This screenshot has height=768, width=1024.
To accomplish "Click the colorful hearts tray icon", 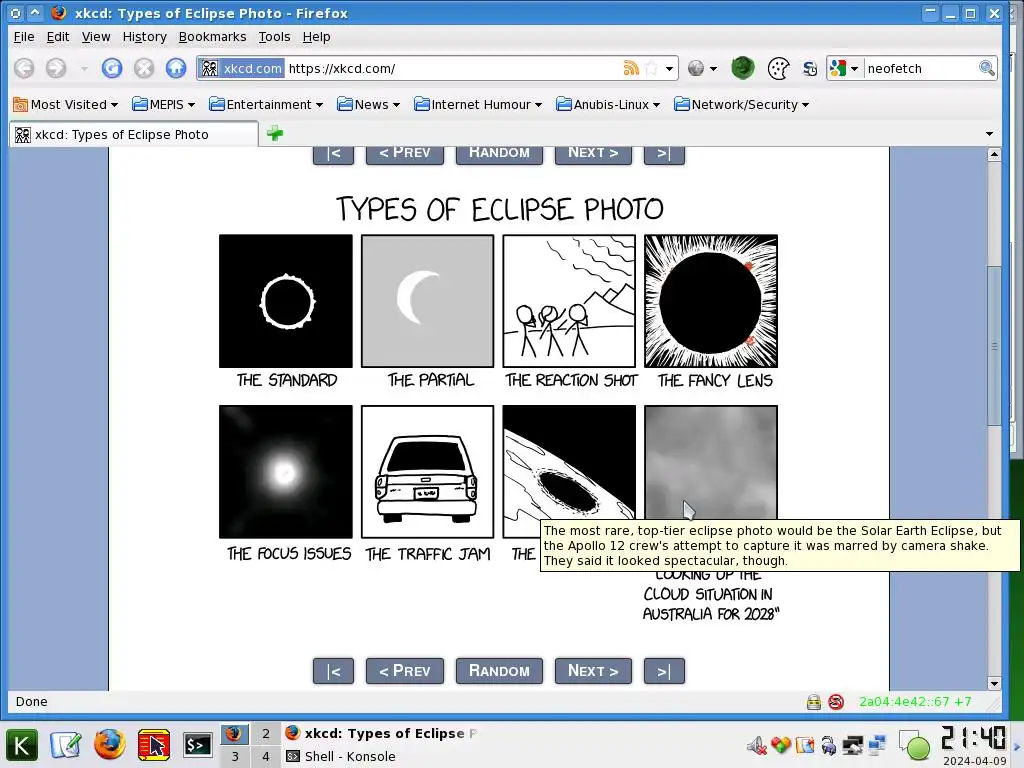I will point(780,745).
